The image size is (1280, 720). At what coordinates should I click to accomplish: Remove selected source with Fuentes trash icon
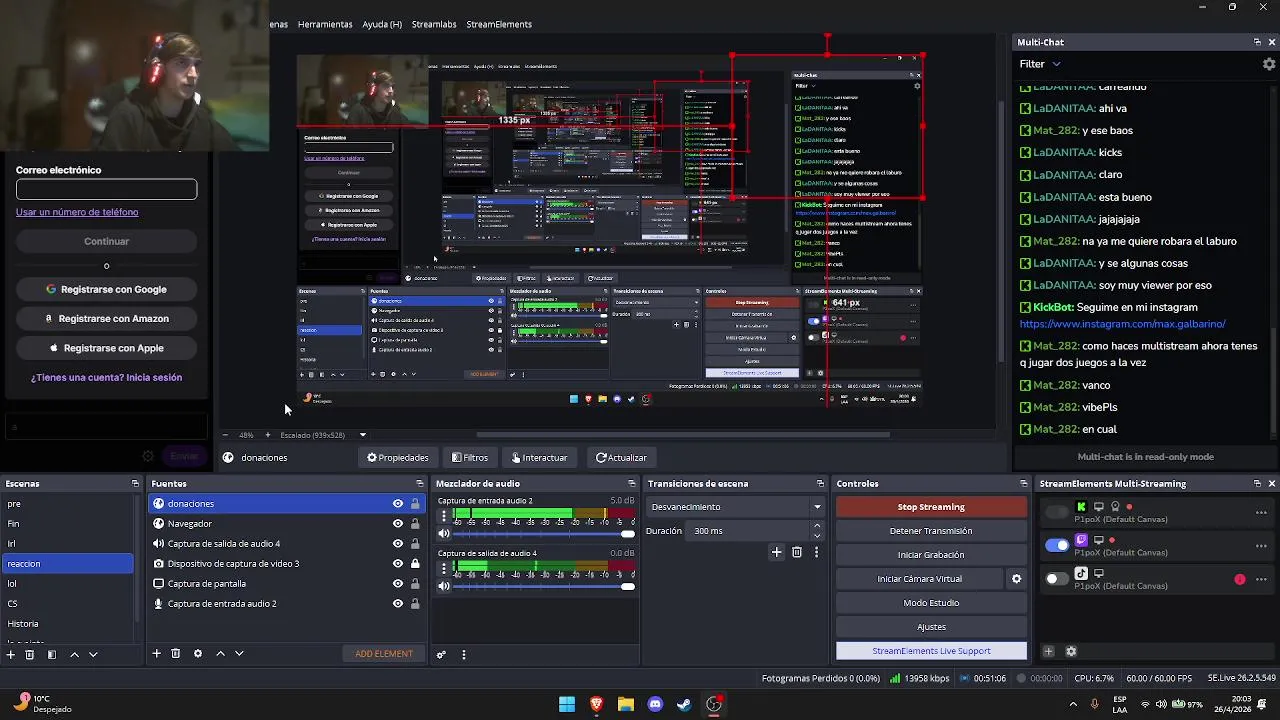coord(175,654)
